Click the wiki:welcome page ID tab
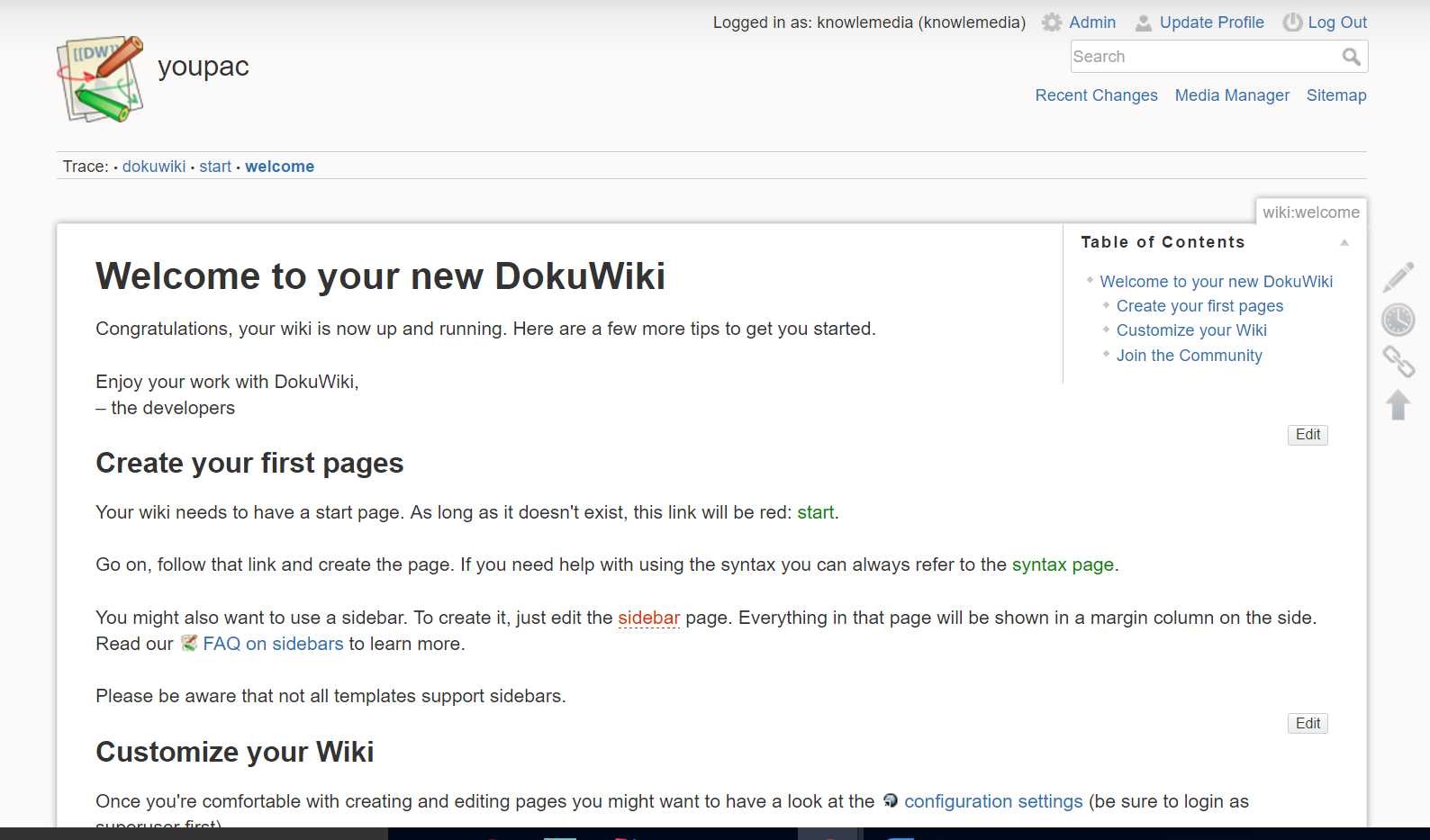 point(1311,212)
